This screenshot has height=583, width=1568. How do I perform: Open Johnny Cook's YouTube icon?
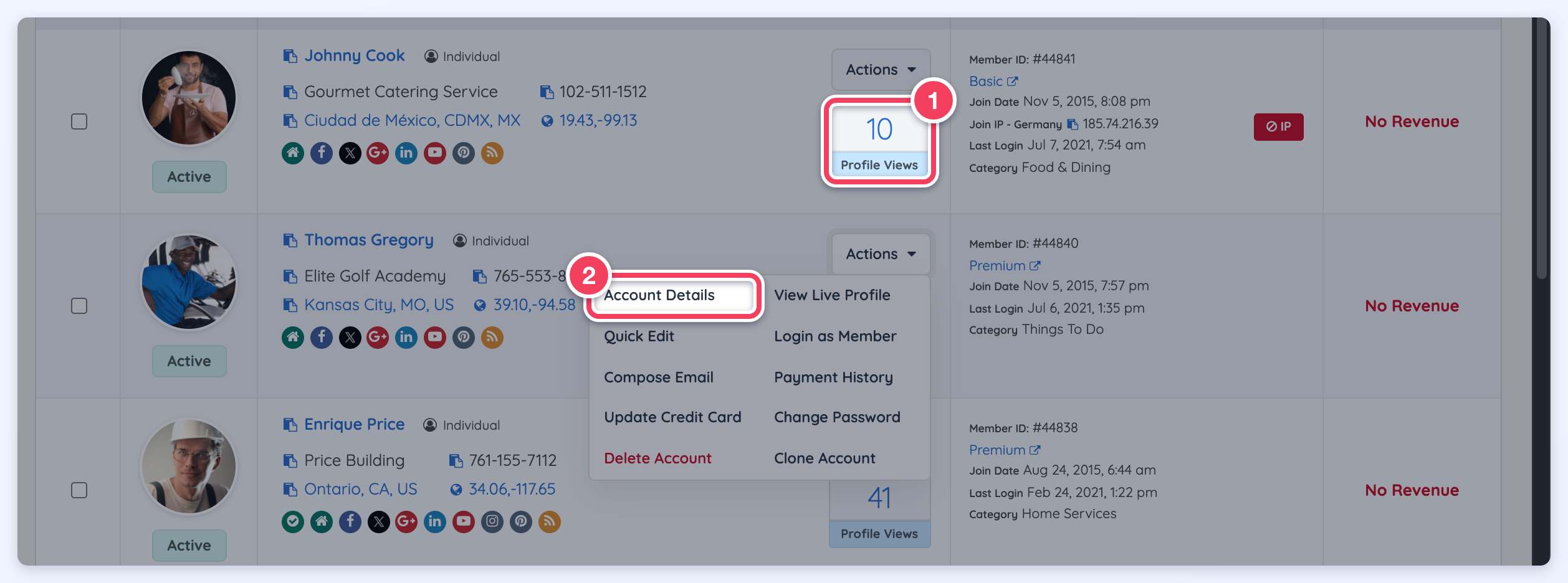pos(435,153)
